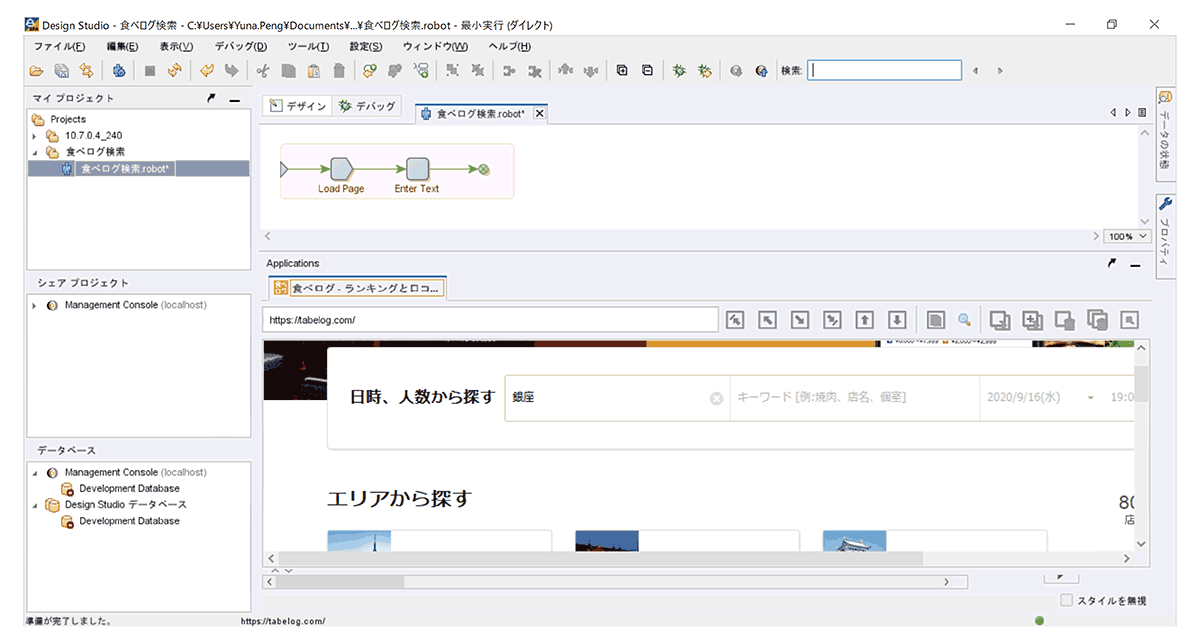The image size is (1200, 641).
Task: Open the ヘルプ(H) menu
Action: point(509,47)
